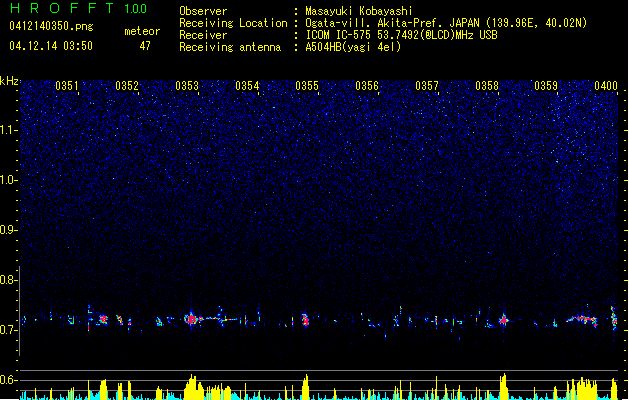Click the 0351 time marker
Viewport: 629px width, 400px height.
[x=67, y=86]
